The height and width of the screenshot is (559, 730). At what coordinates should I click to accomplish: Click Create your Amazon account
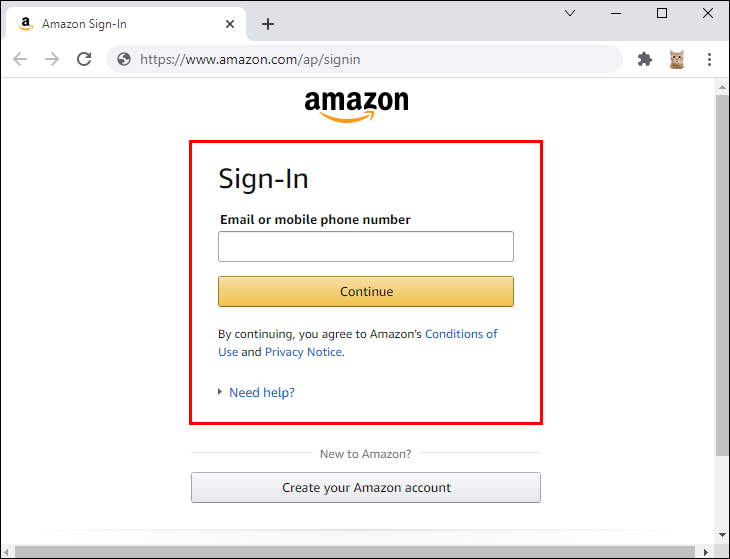[x=366, y=487]
